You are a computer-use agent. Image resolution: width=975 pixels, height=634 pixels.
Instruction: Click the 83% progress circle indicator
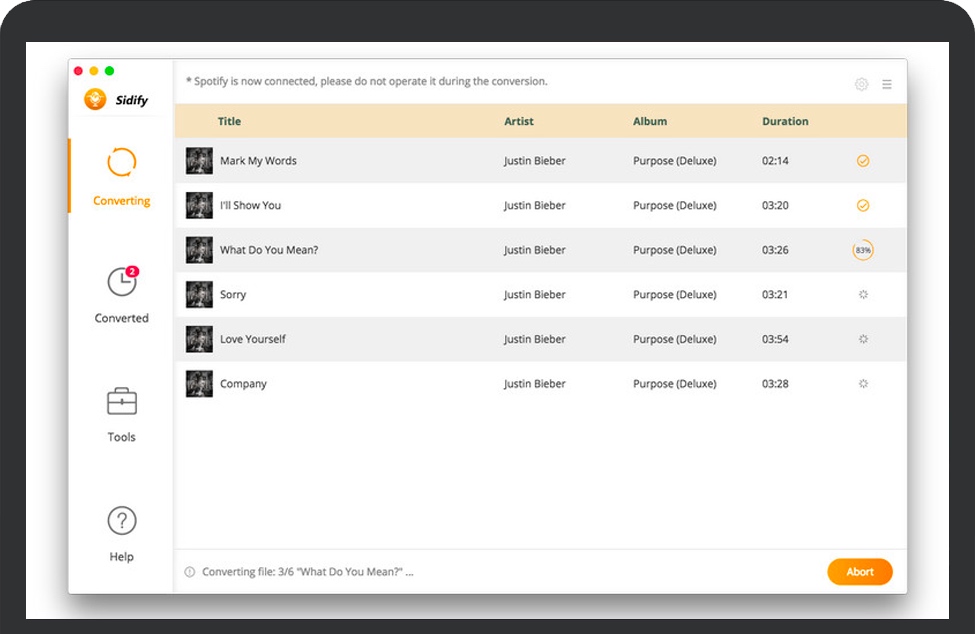pyautogui.click(x=863, y=250)
